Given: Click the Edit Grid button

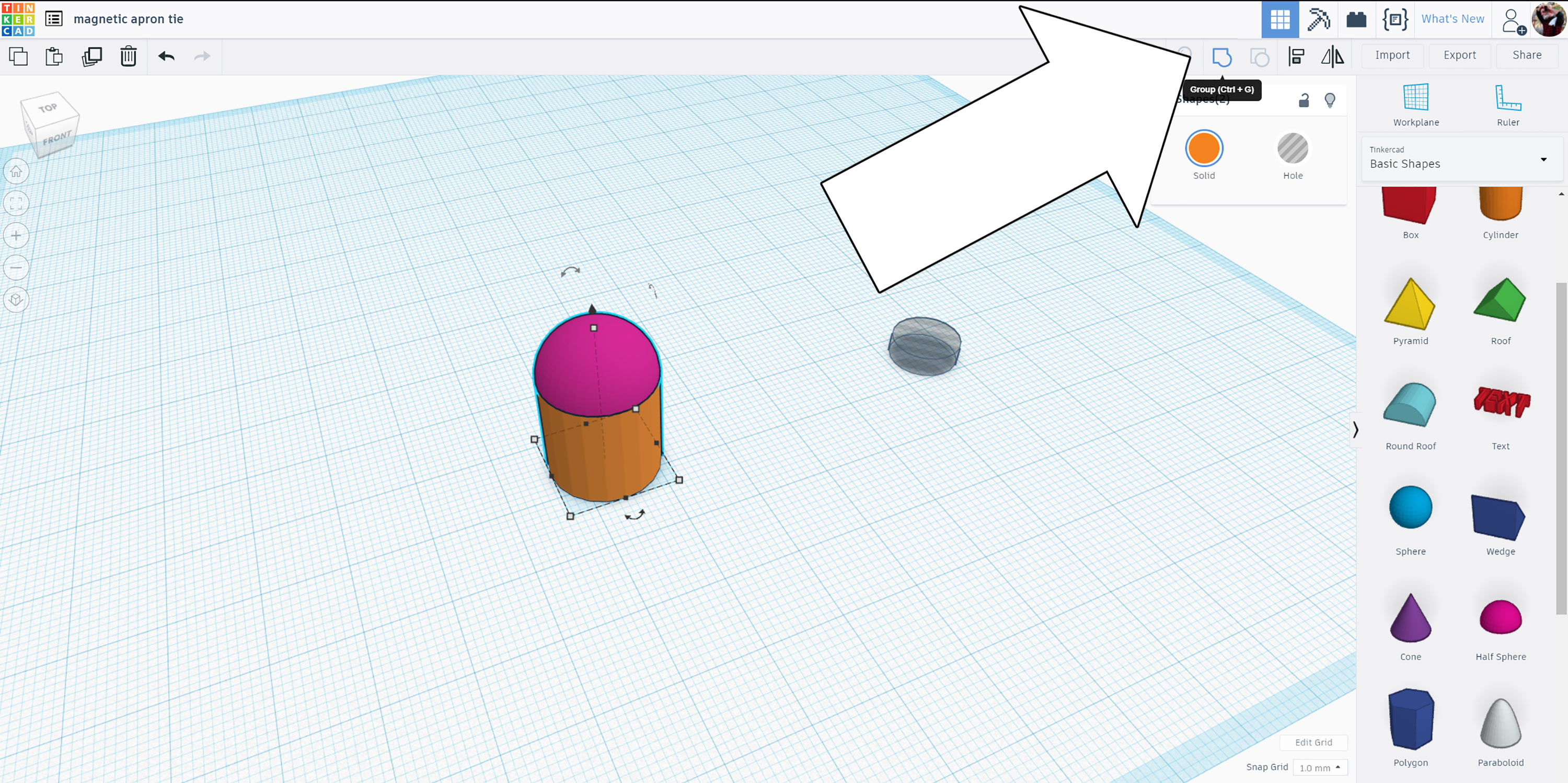Looking at the screenshot, I should [1313, 742].
